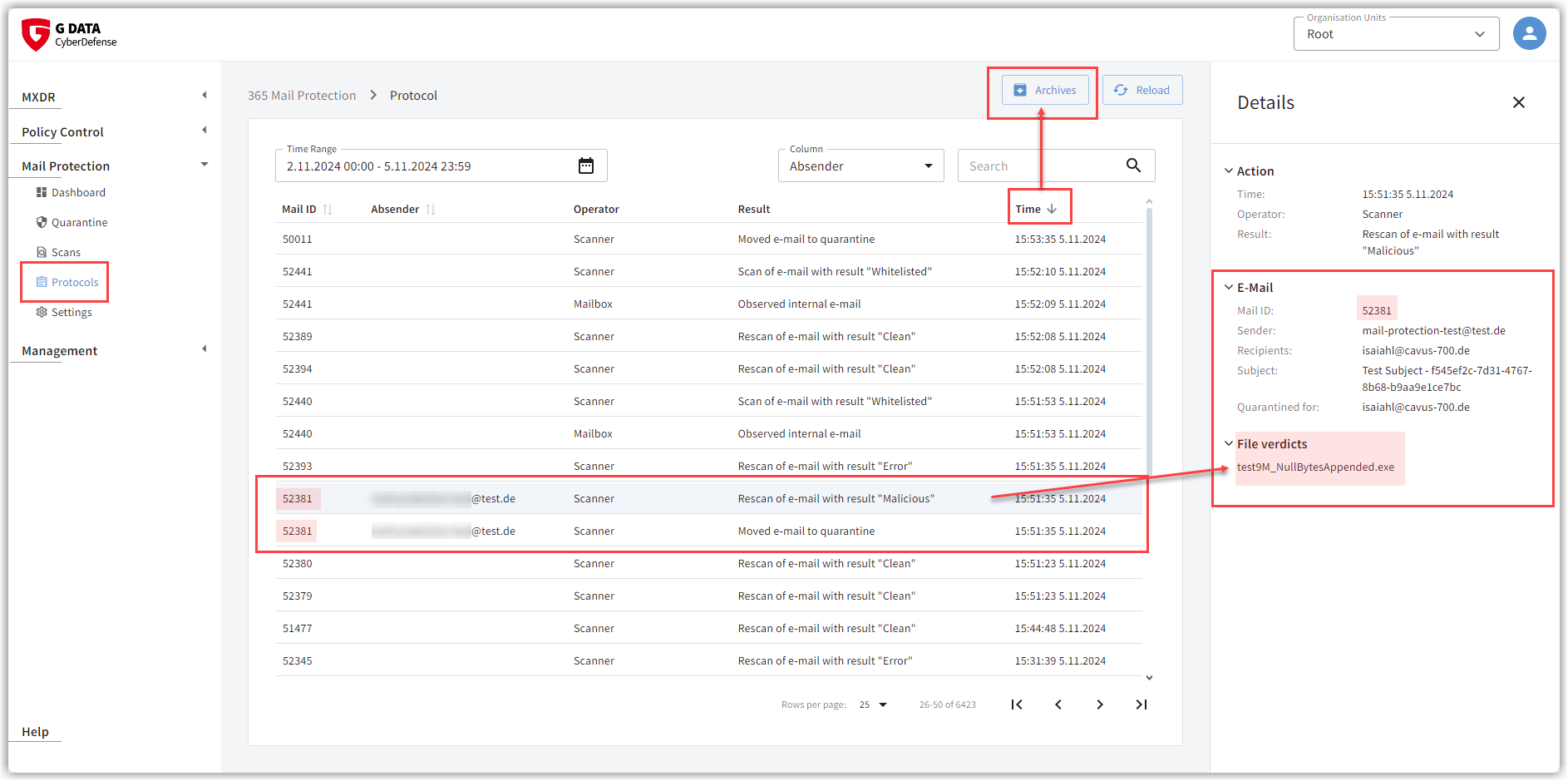The width and height of the screenshot is (1568, 781).
Task: Select the row with Mail ID 52380
Action: pos(709,563)
